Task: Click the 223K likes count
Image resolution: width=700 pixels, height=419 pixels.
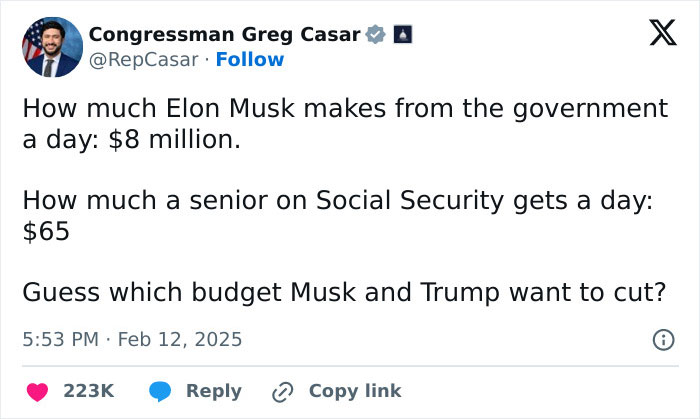Action: point(88,391)
